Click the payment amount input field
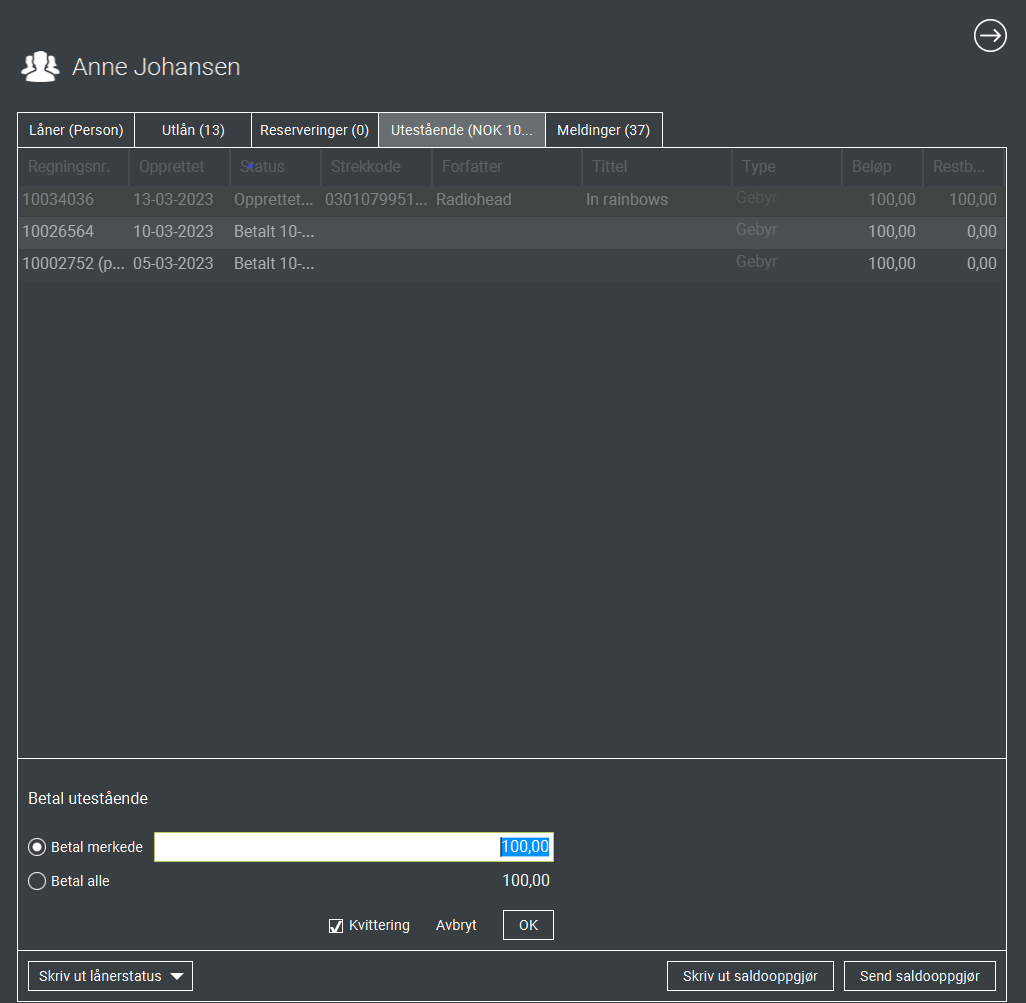This screenshot has height=1003, width=1026. (354, 847)
